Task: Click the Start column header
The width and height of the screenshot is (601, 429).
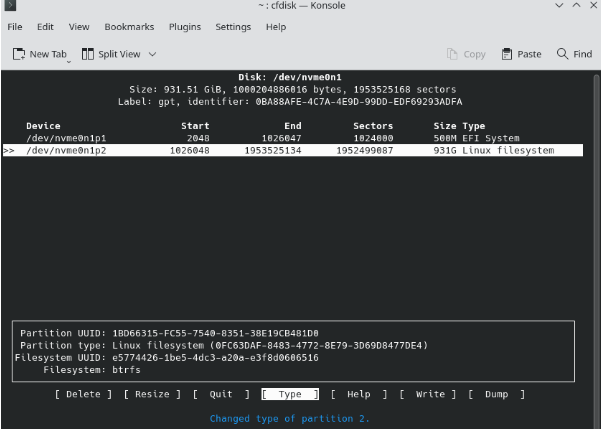Action: click(195, 126)
